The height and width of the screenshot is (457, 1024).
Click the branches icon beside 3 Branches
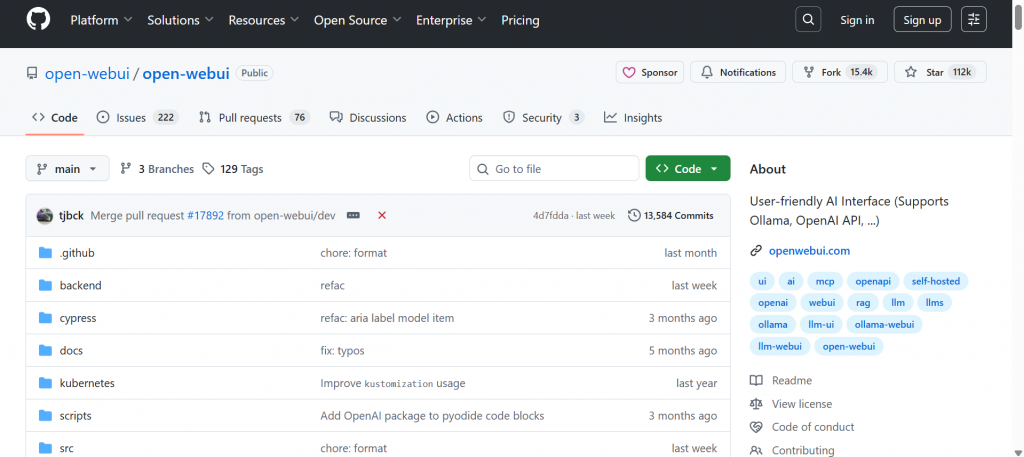pyautogui.click(x=126, y=169)
